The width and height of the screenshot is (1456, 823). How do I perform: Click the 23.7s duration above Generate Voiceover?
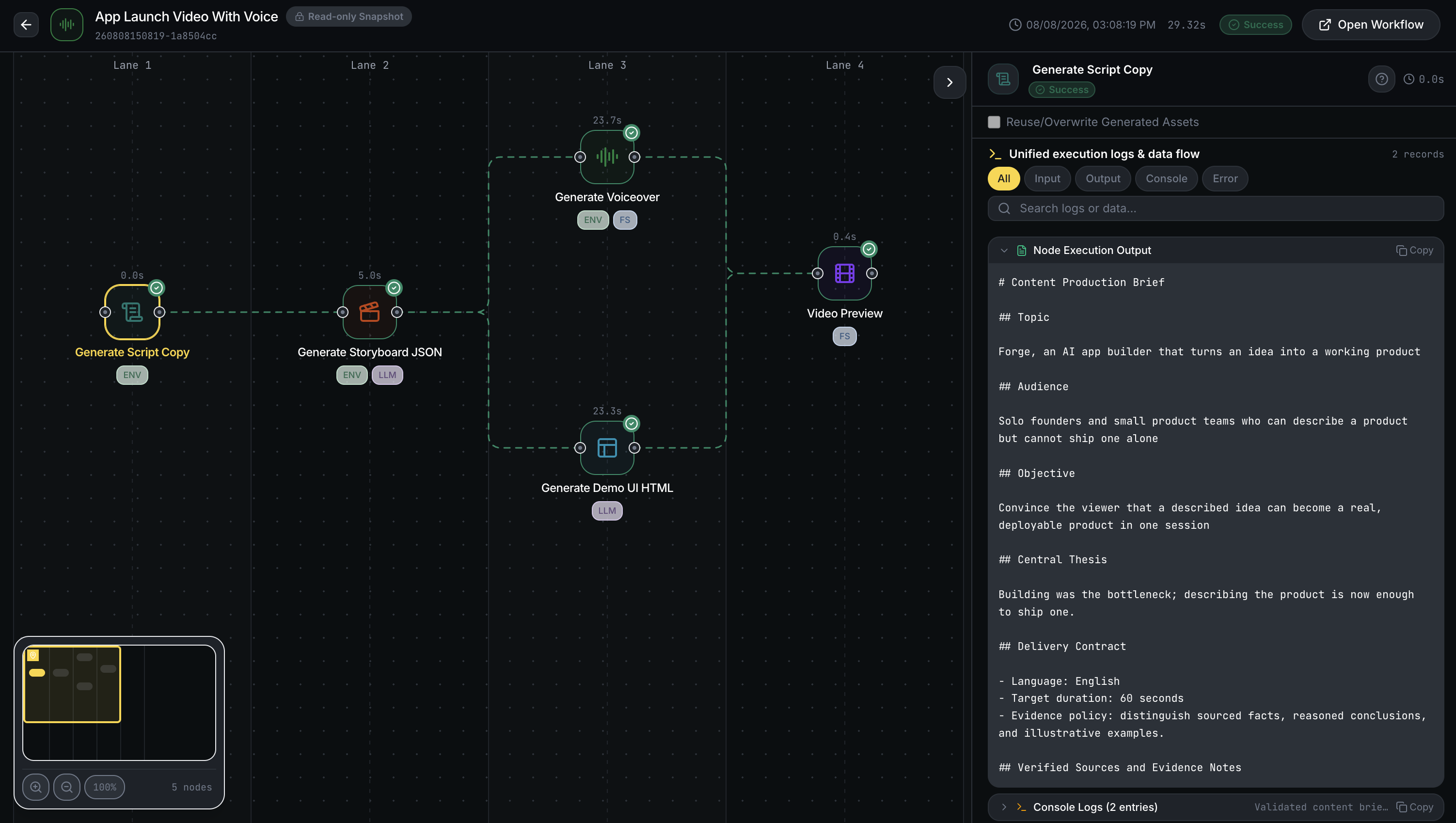[607, 120]
